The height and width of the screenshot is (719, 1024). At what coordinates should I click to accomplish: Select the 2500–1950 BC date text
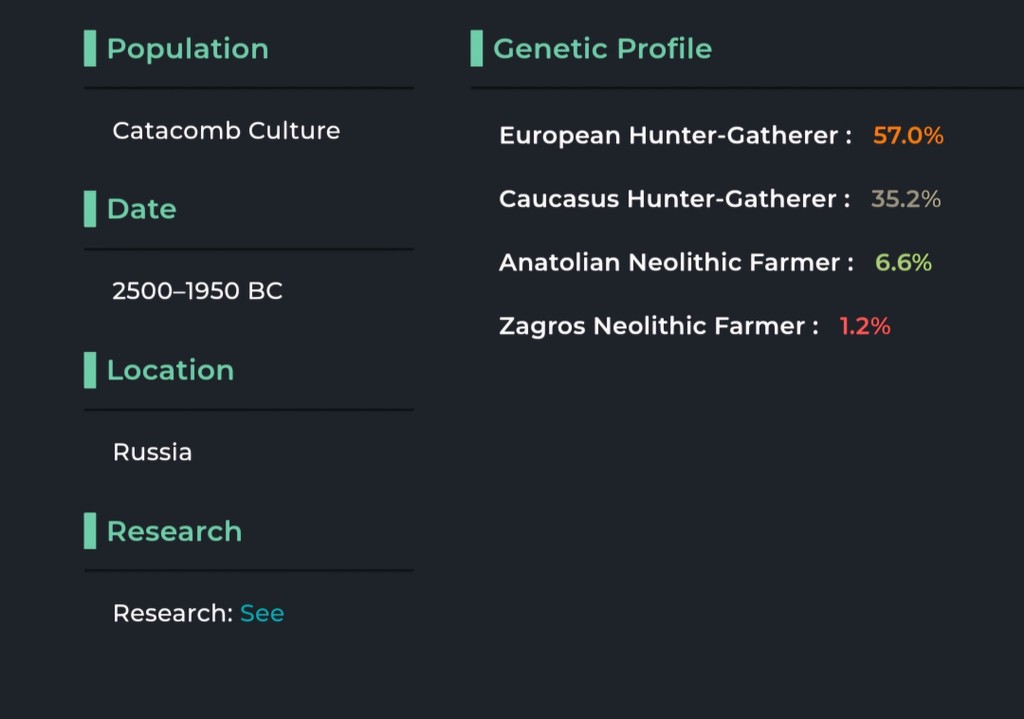[x=197, y=291]
